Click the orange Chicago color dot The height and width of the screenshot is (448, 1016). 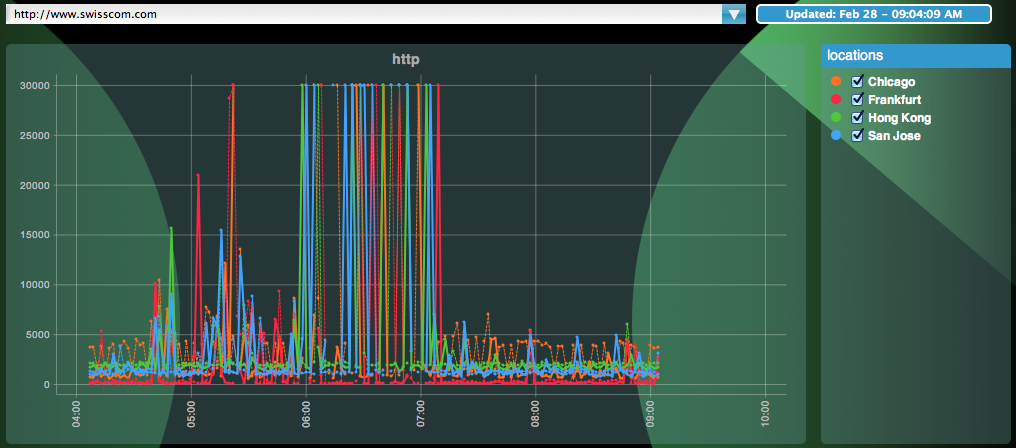click(x=836, y=82)
